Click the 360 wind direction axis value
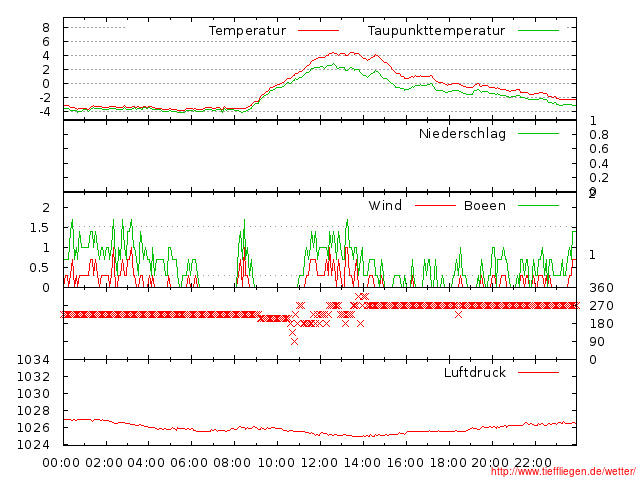The height and width of the screenshot is (480, 640). [x=601, y=288]
